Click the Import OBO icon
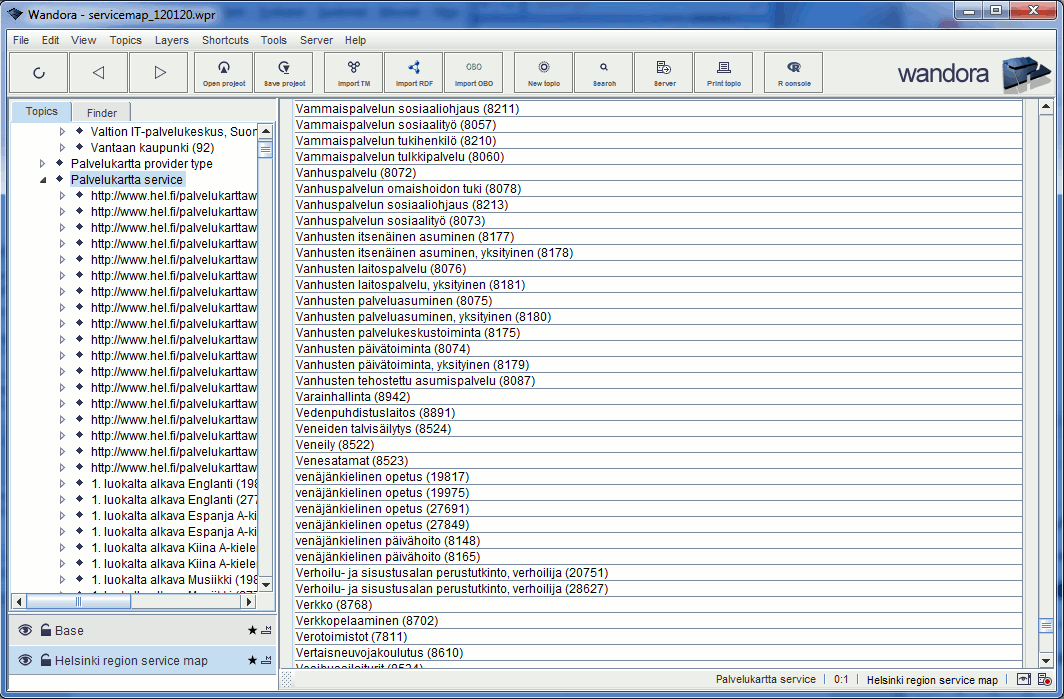Viewport: 1064px width, 699px height. [473, 71]
